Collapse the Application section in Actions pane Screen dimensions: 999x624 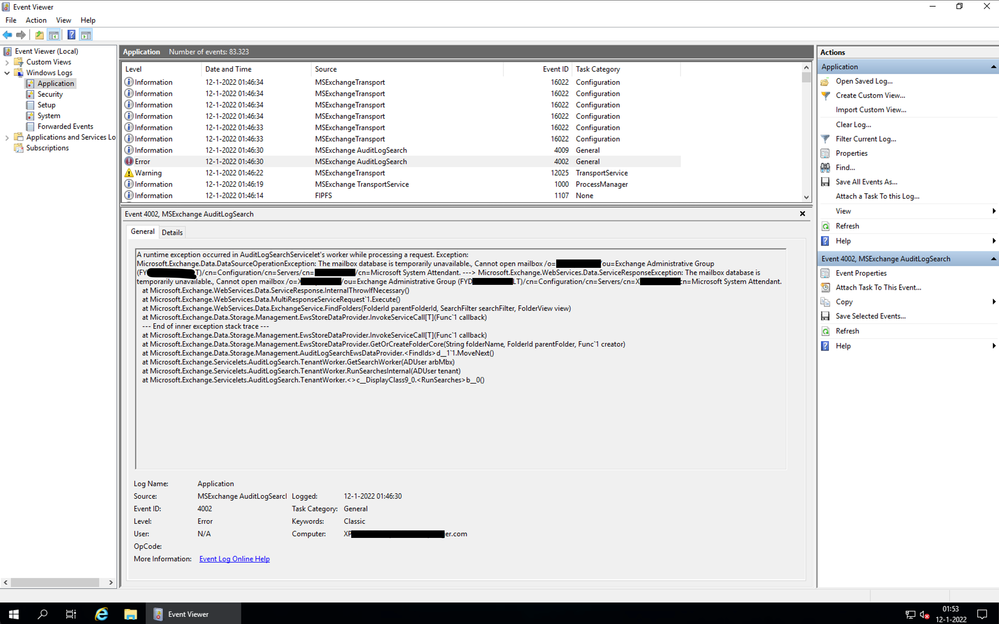[x=993, y=67]
